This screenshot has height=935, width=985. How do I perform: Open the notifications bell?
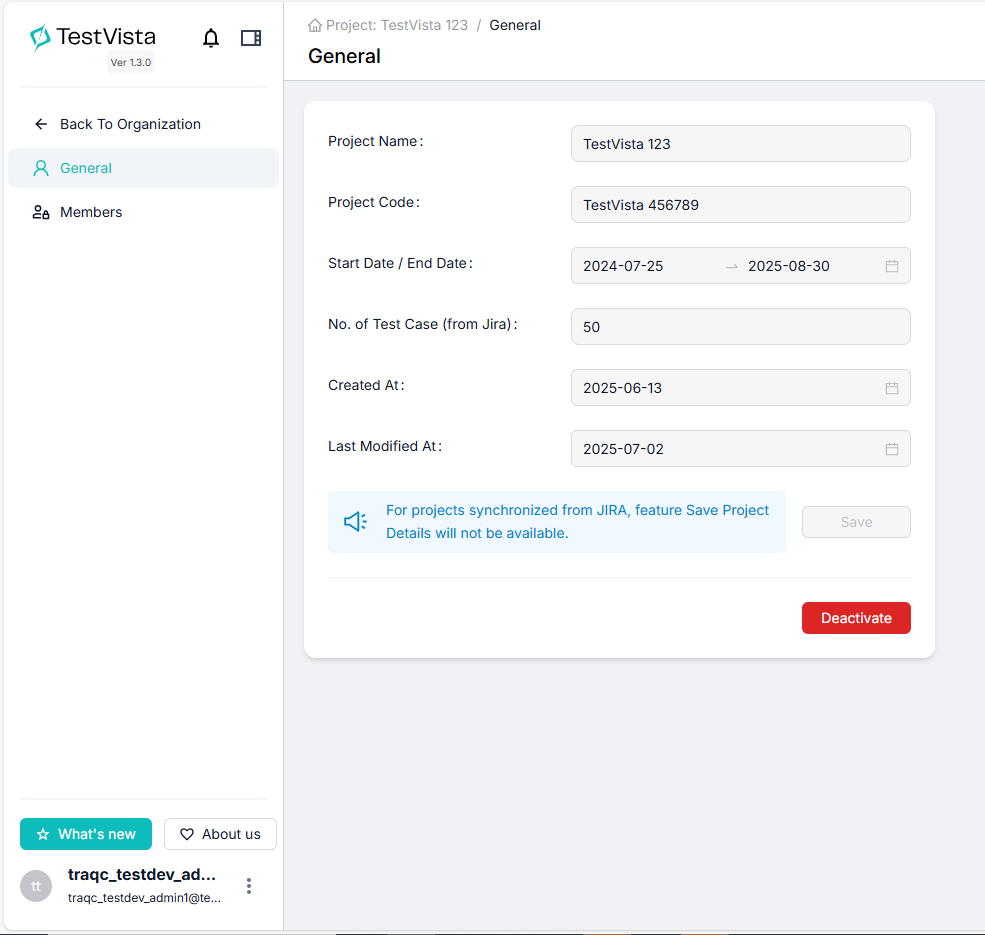pyautogui.click(x=210, y=38)
